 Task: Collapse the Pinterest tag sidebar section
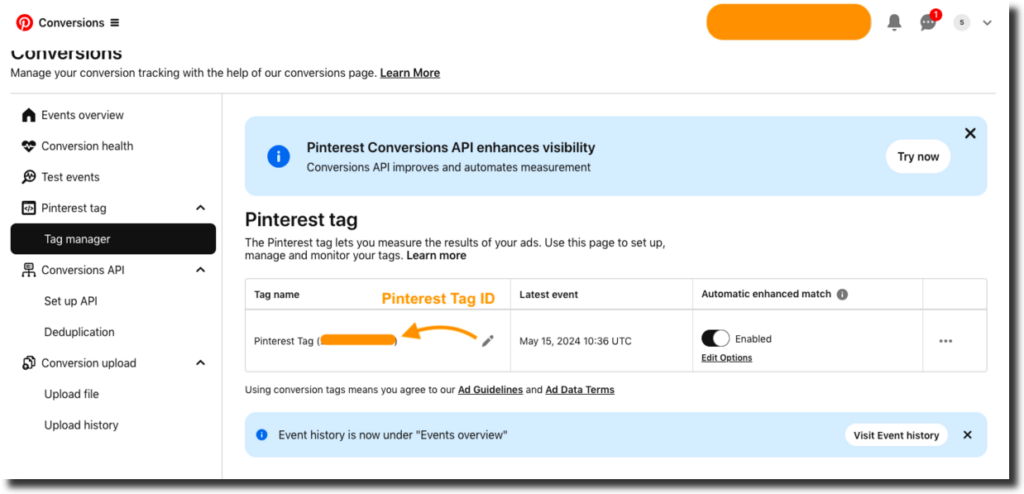[x=200, y=208]
